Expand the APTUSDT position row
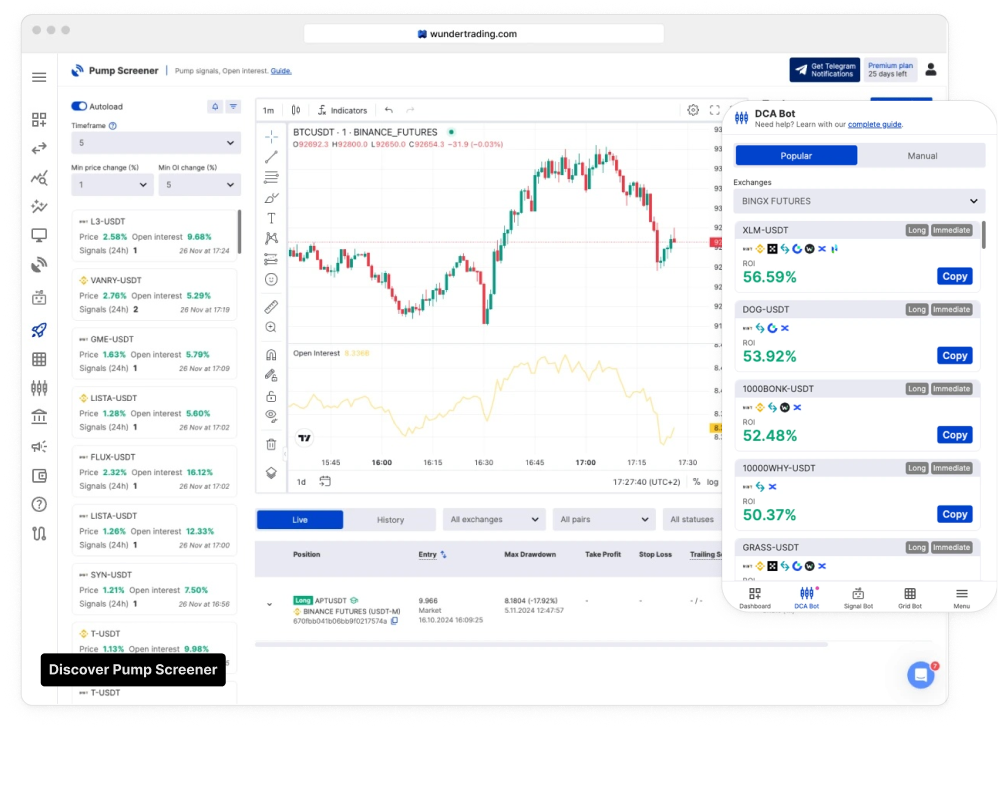Screen dimensions: 998x790 tap(269, 604)
